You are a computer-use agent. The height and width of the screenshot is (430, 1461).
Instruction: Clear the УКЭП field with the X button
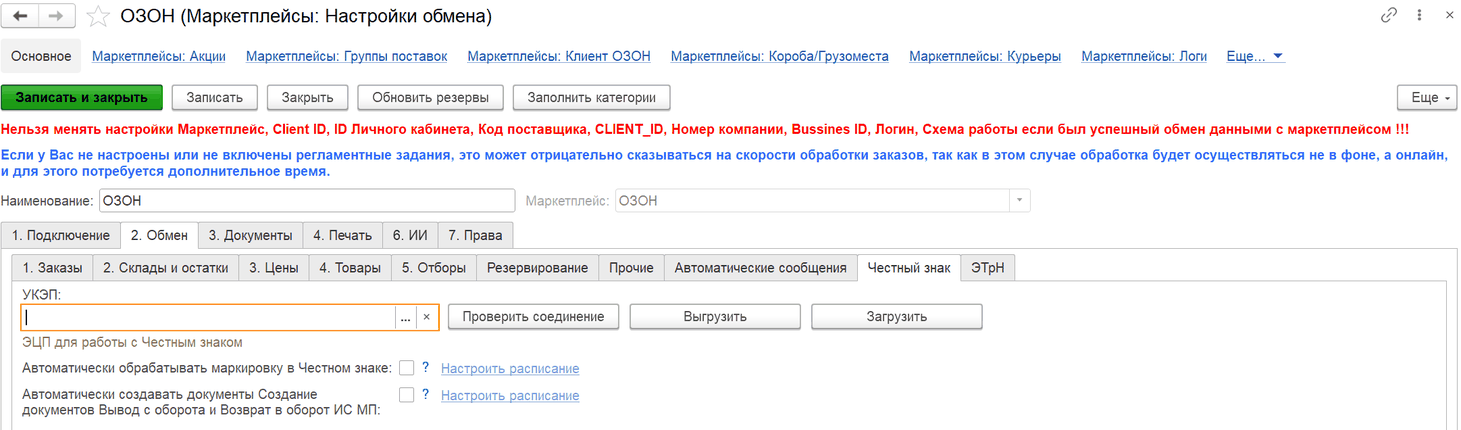pyautogui.click(x=426, y=317)
